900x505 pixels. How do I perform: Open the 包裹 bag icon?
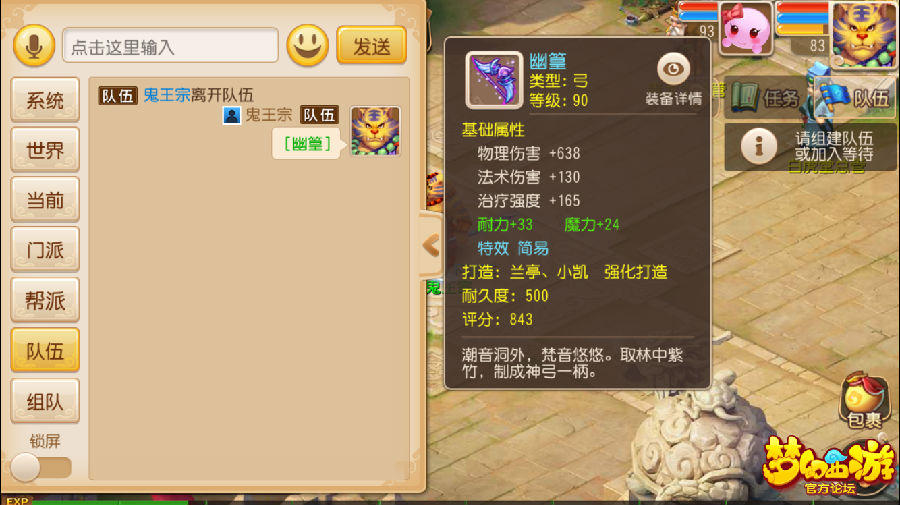pyautogui.click(x=864, y=401)
